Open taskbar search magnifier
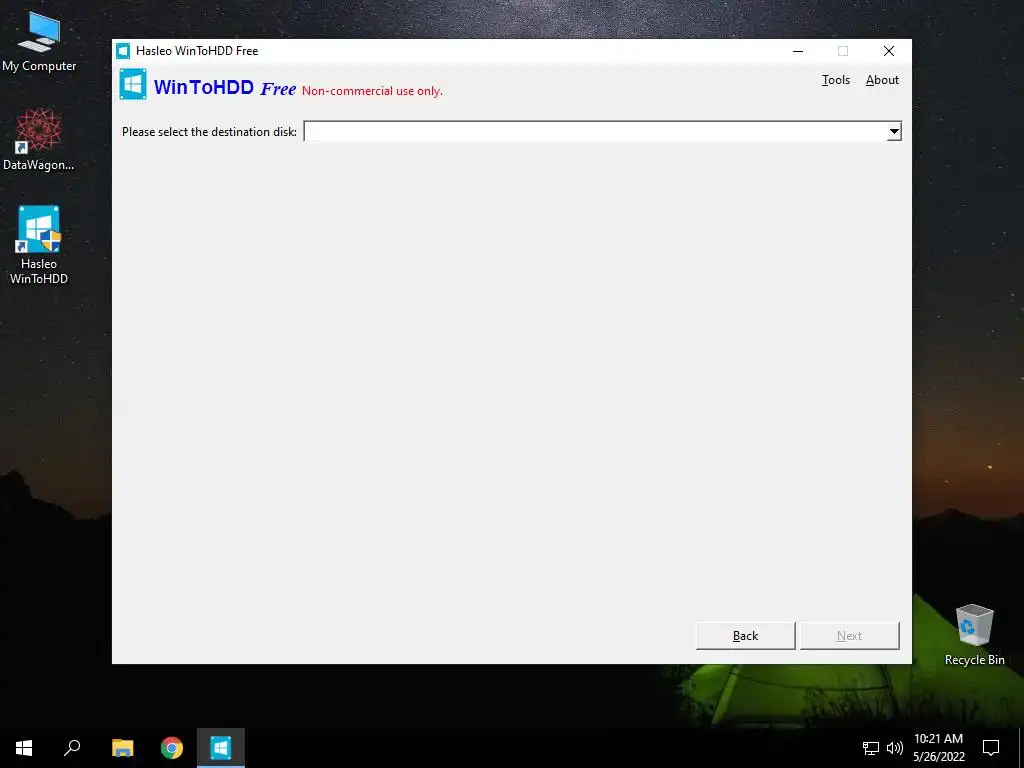This screenshot has height=768, width=1024. tap(72, 748)
